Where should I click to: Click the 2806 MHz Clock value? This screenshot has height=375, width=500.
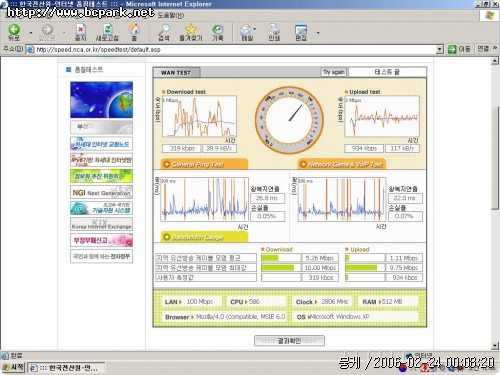coord(334,302)
